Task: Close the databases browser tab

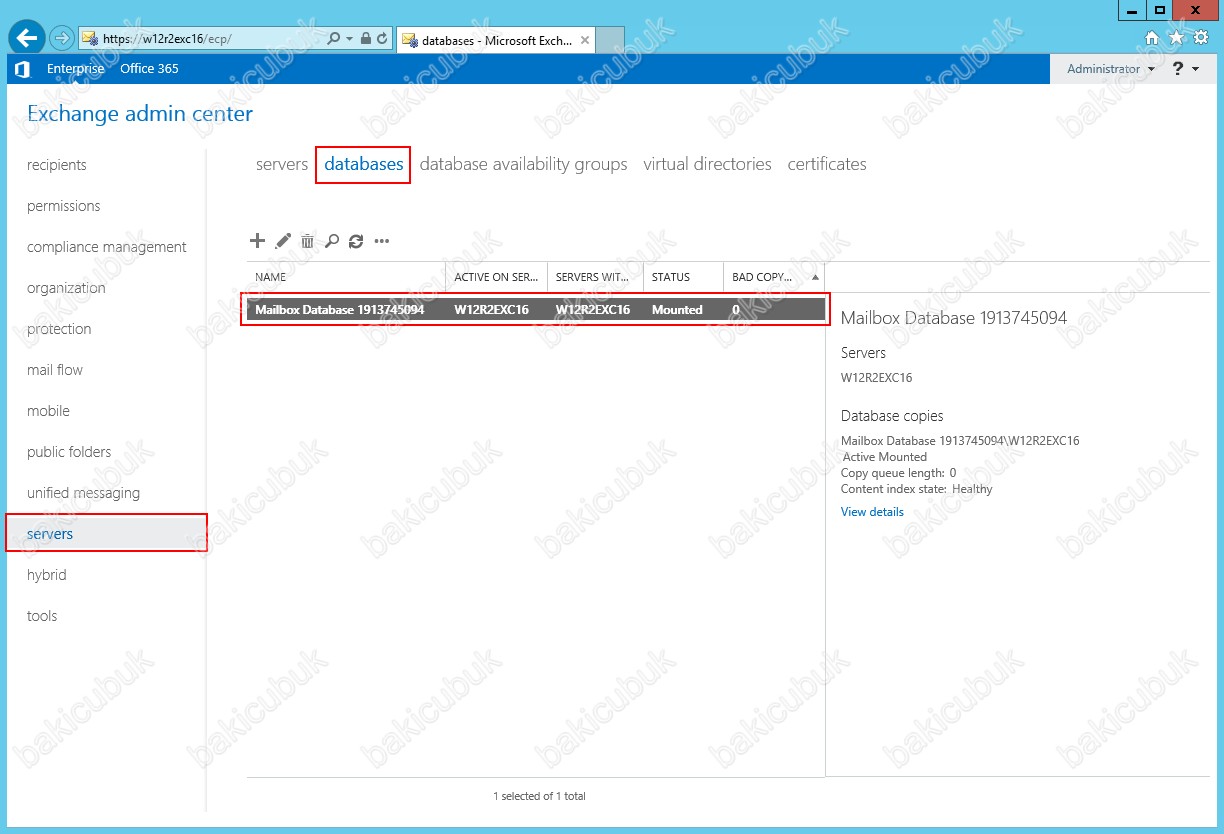Action: coord(584,40)
